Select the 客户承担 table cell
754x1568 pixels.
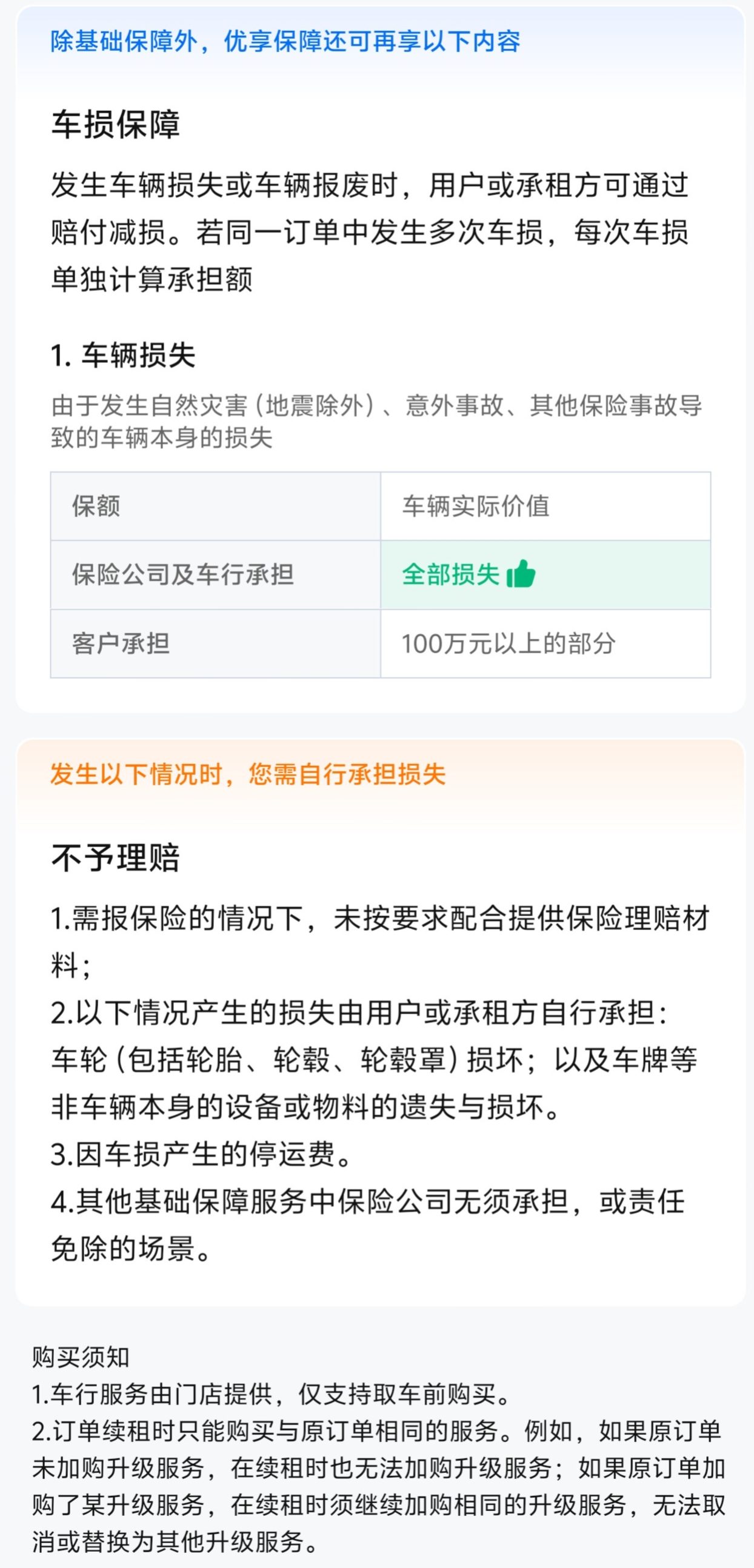121,643
